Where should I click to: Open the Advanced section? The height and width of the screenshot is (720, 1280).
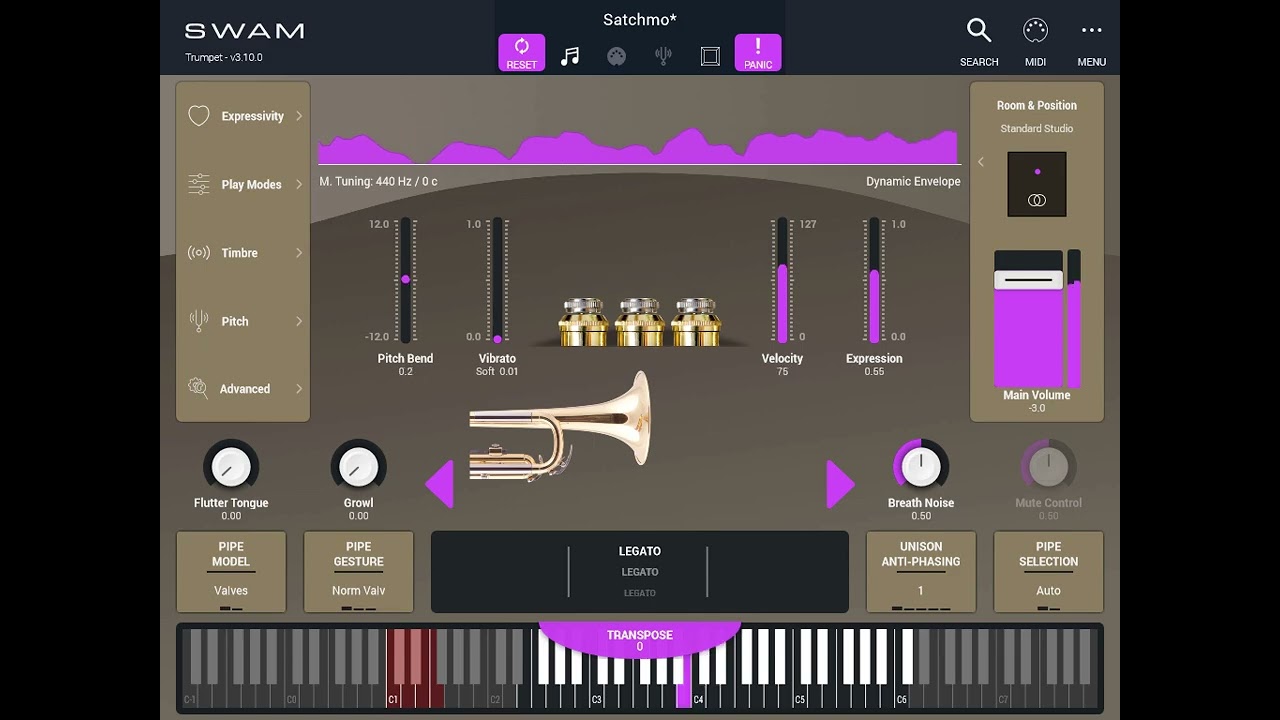pyautogui.click(x=243, y=389)
